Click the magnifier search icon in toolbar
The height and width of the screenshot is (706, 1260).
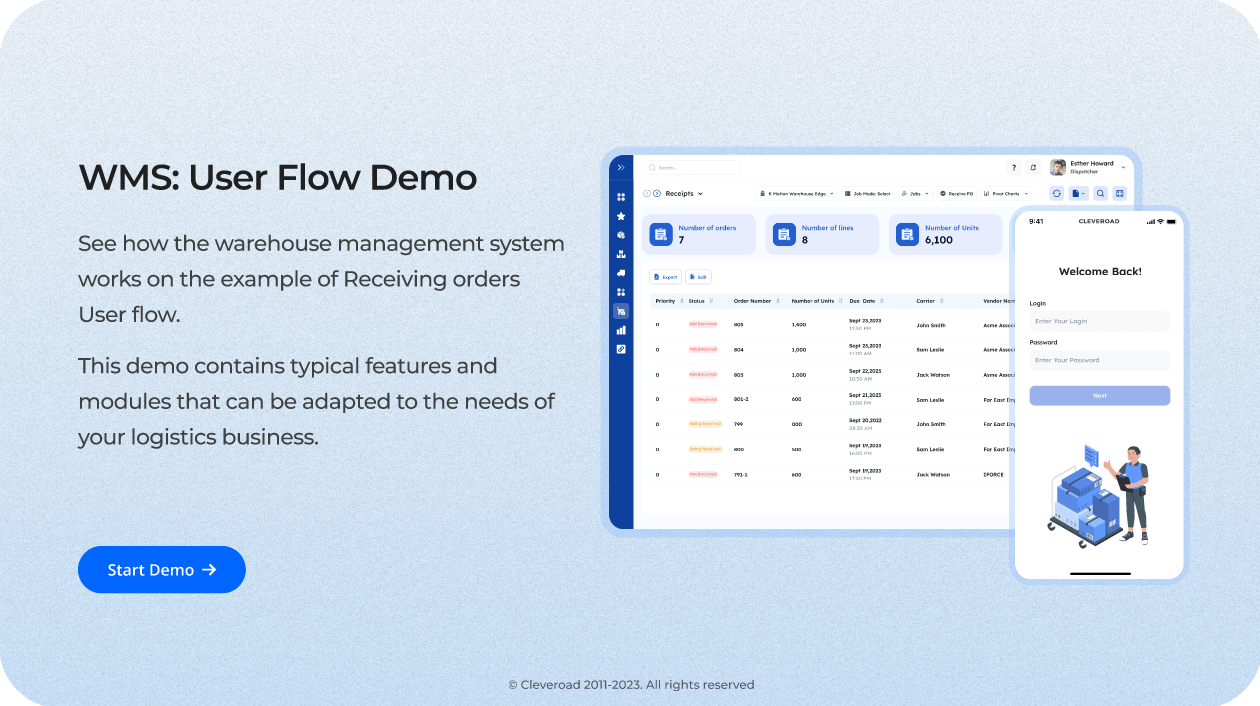tap(1100, 193)
